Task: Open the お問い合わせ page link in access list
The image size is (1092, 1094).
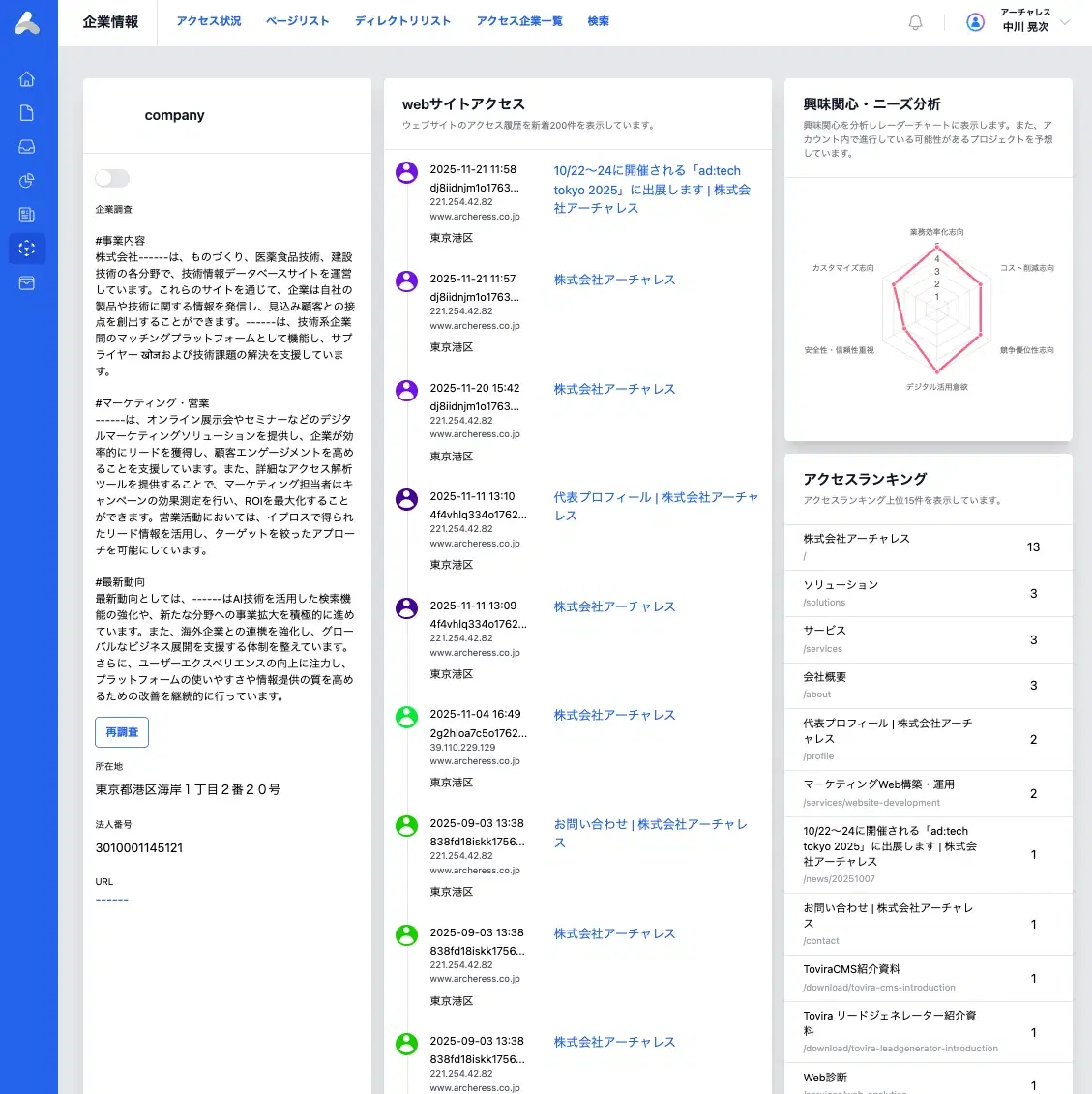Action: coord(650,833)
